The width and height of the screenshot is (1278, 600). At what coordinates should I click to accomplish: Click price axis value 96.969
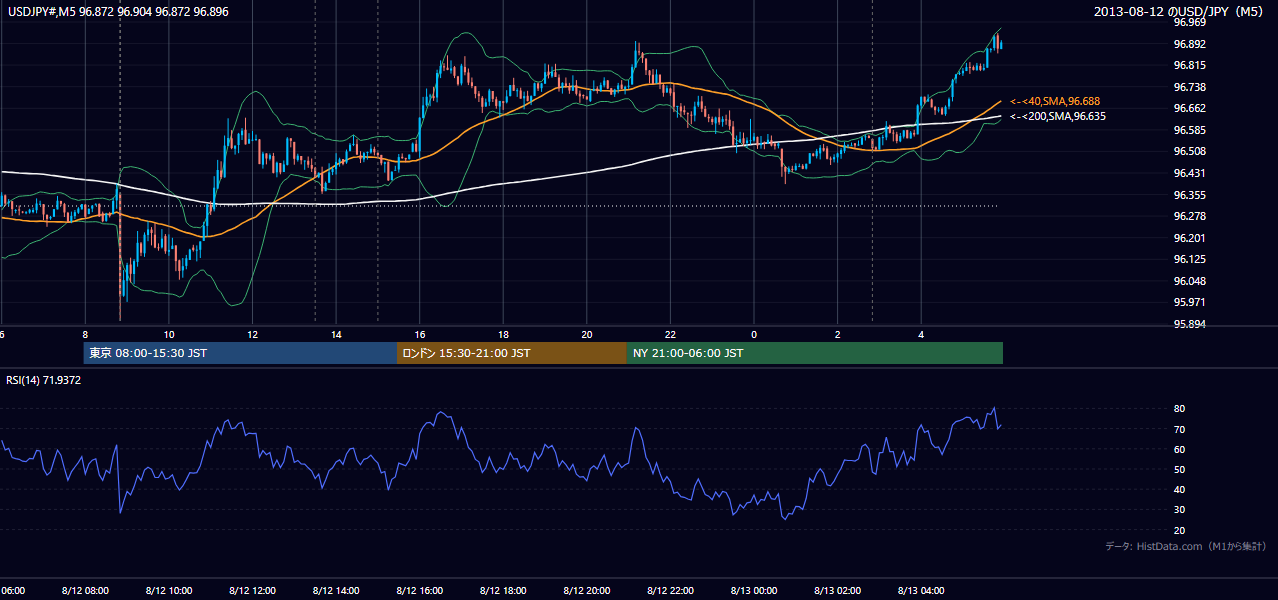[1191, 22]
